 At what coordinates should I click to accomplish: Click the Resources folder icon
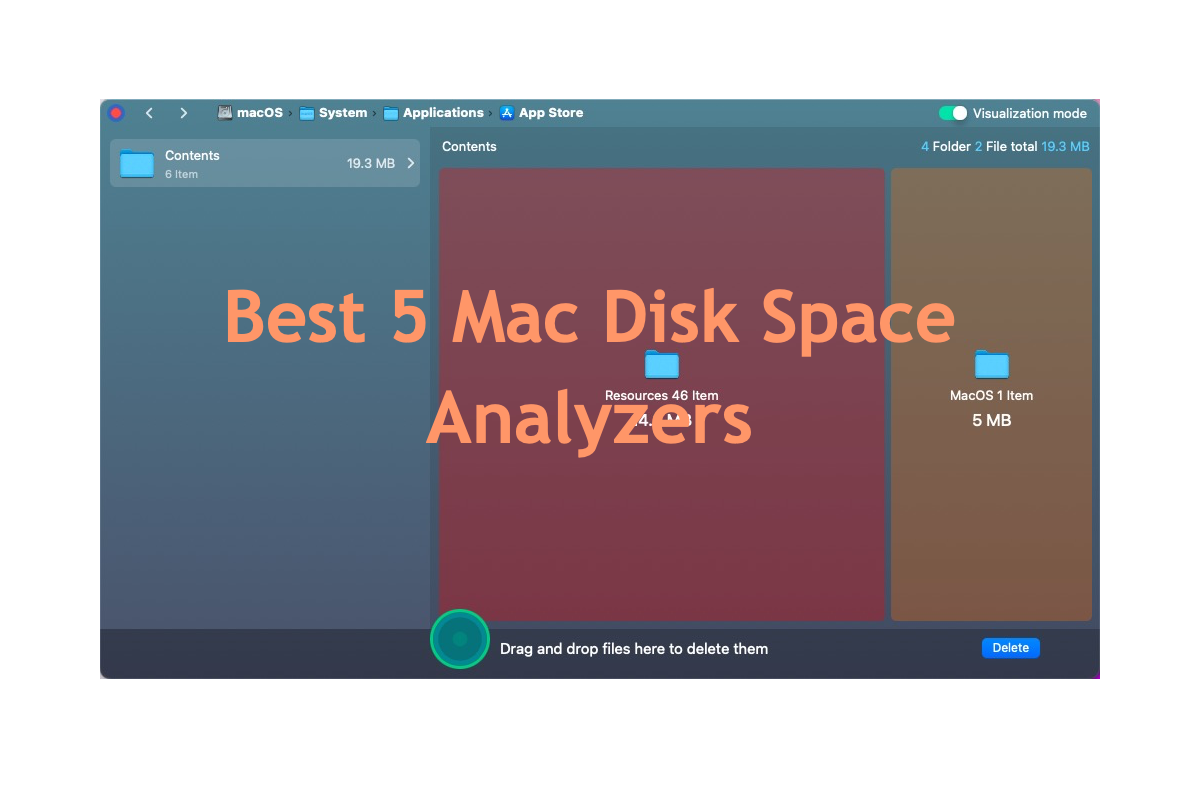pos(661,365)
